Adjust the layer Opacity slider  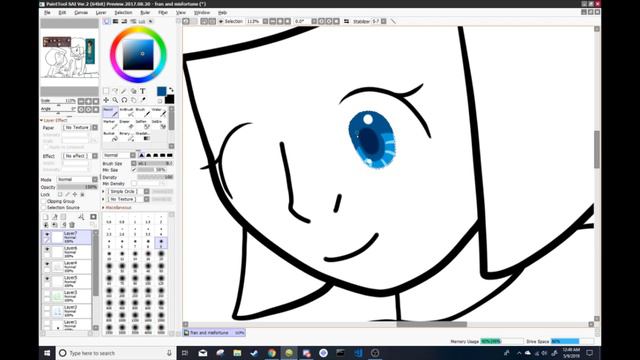78,187
